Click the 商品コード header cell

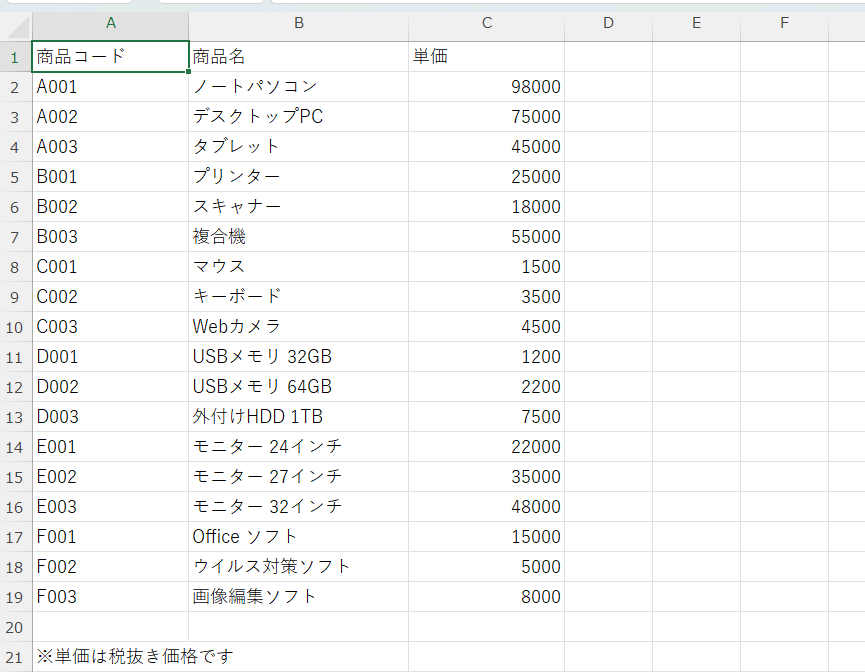110,56
